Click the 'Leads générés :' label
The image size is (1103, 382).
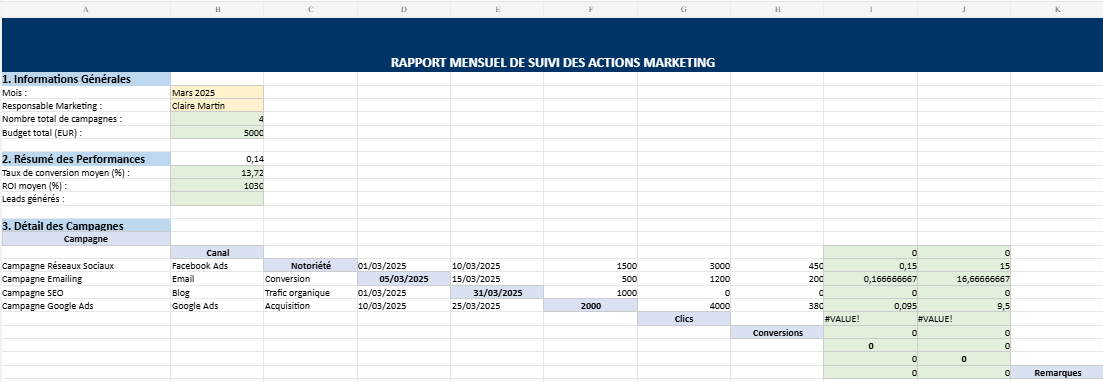pos(86,199)
